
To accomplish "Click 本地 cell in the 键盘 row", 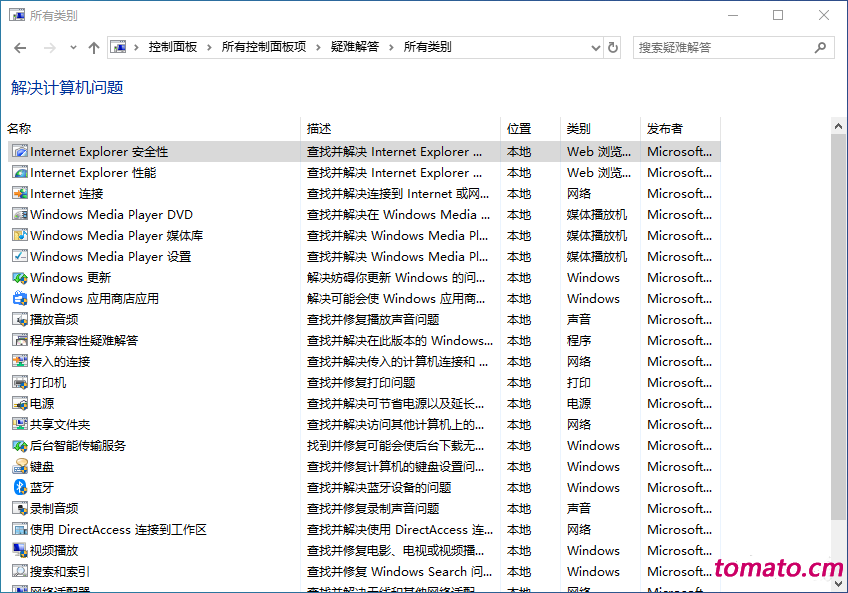I will click(519, 466).
